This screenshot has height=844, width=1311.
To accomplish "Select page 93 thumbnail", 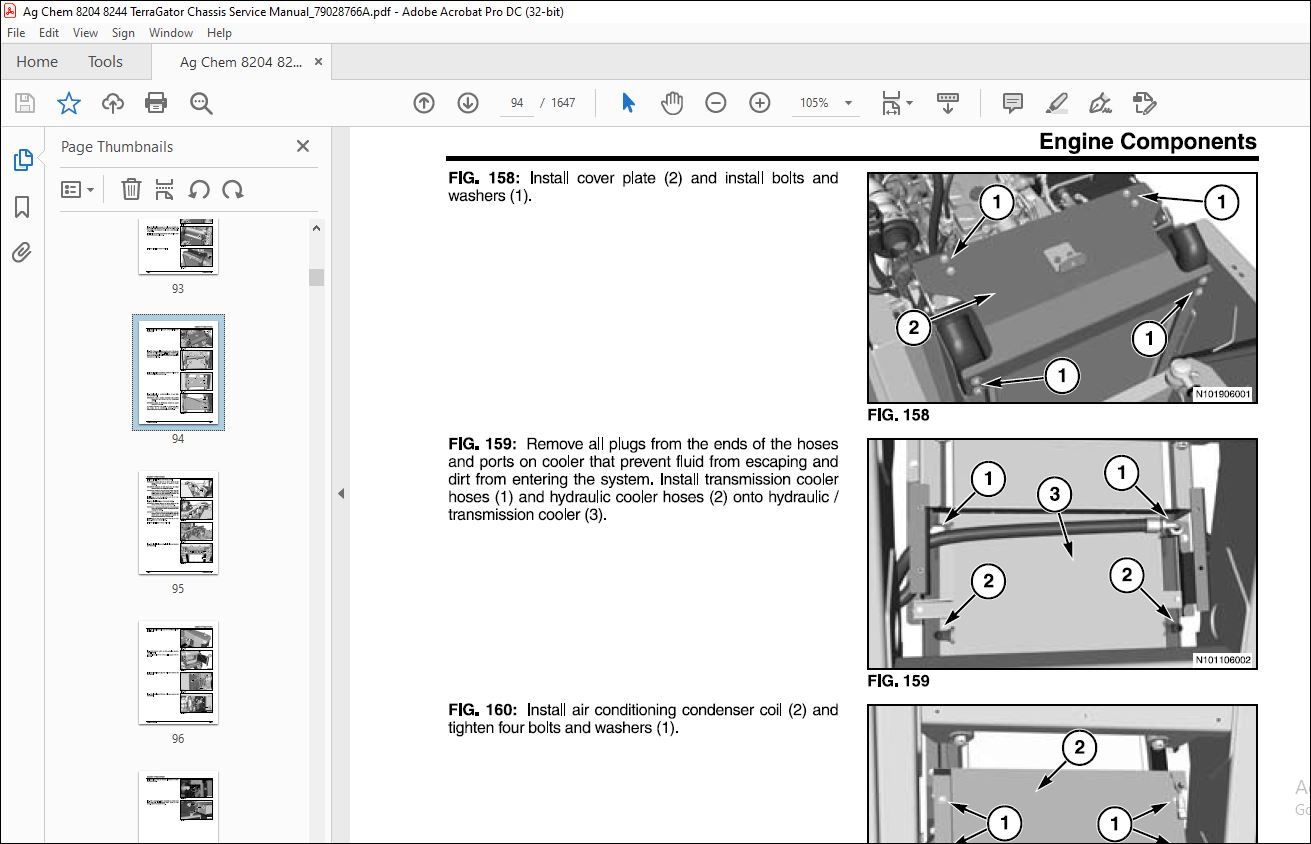I will tap(178, 247).
